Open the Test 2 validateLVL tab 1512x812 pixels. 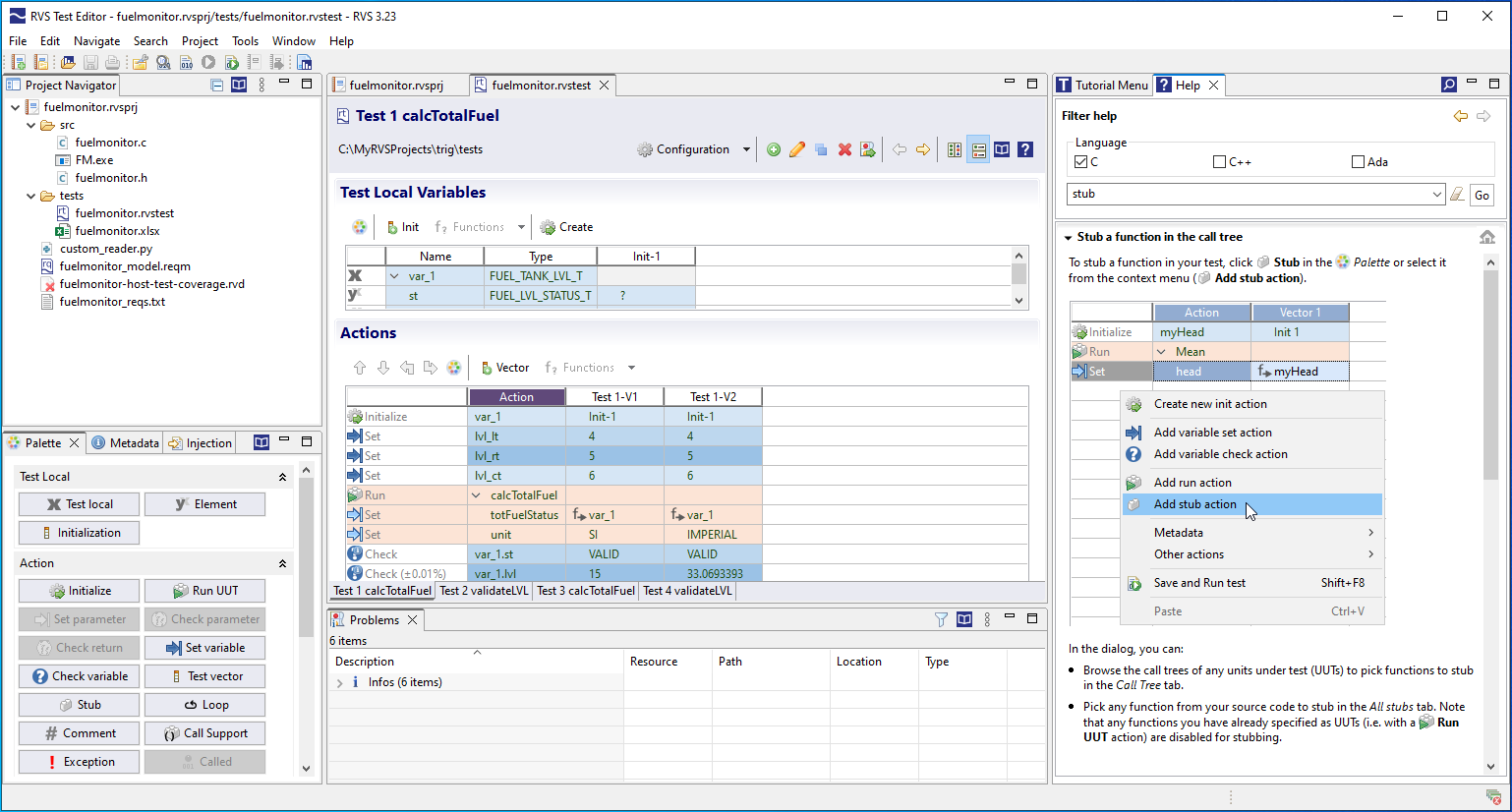484,591
